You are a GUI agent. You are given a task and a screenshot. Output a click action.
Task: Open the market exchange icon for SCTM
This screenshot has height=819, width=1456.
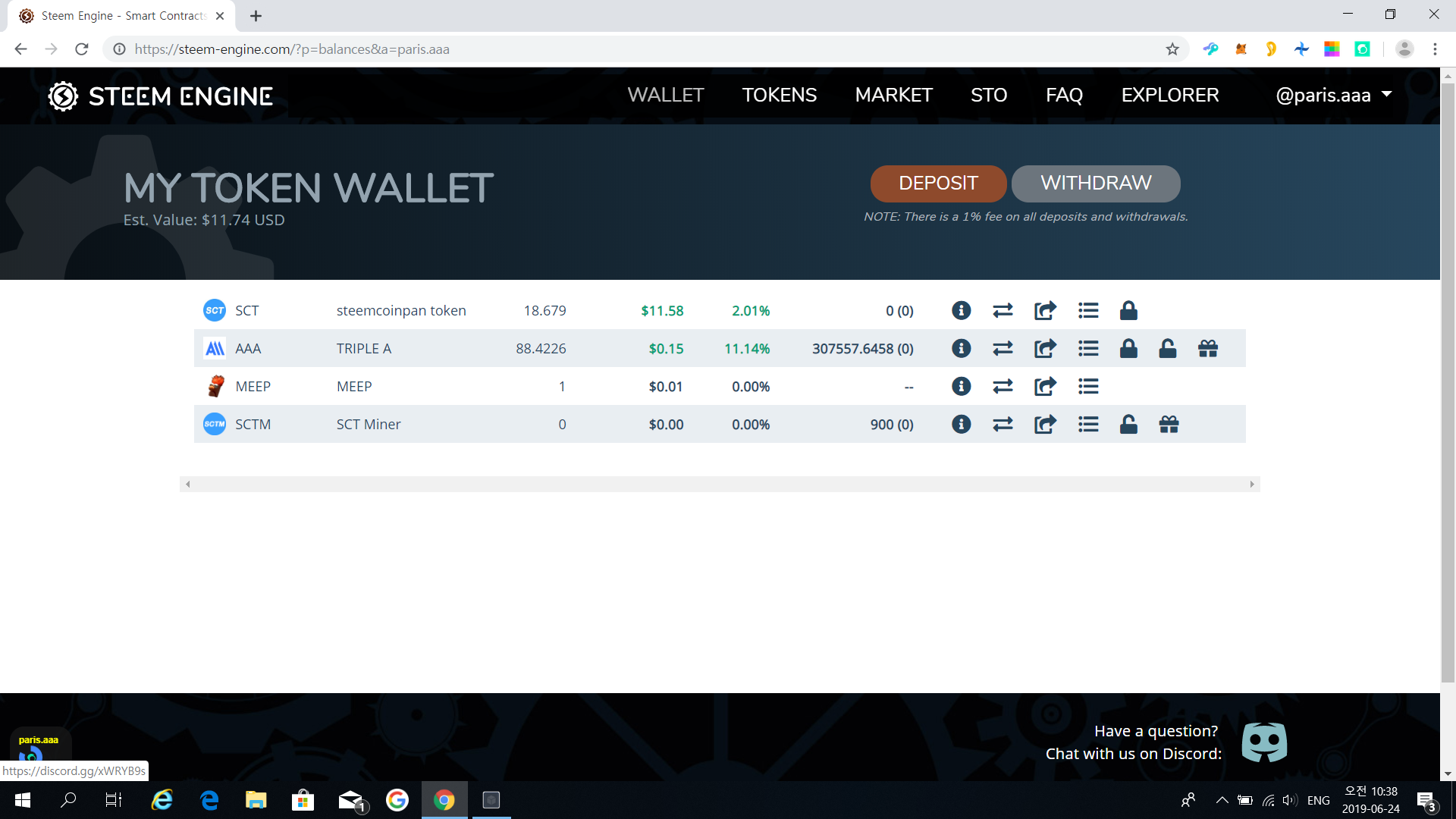coord(1003,424)
